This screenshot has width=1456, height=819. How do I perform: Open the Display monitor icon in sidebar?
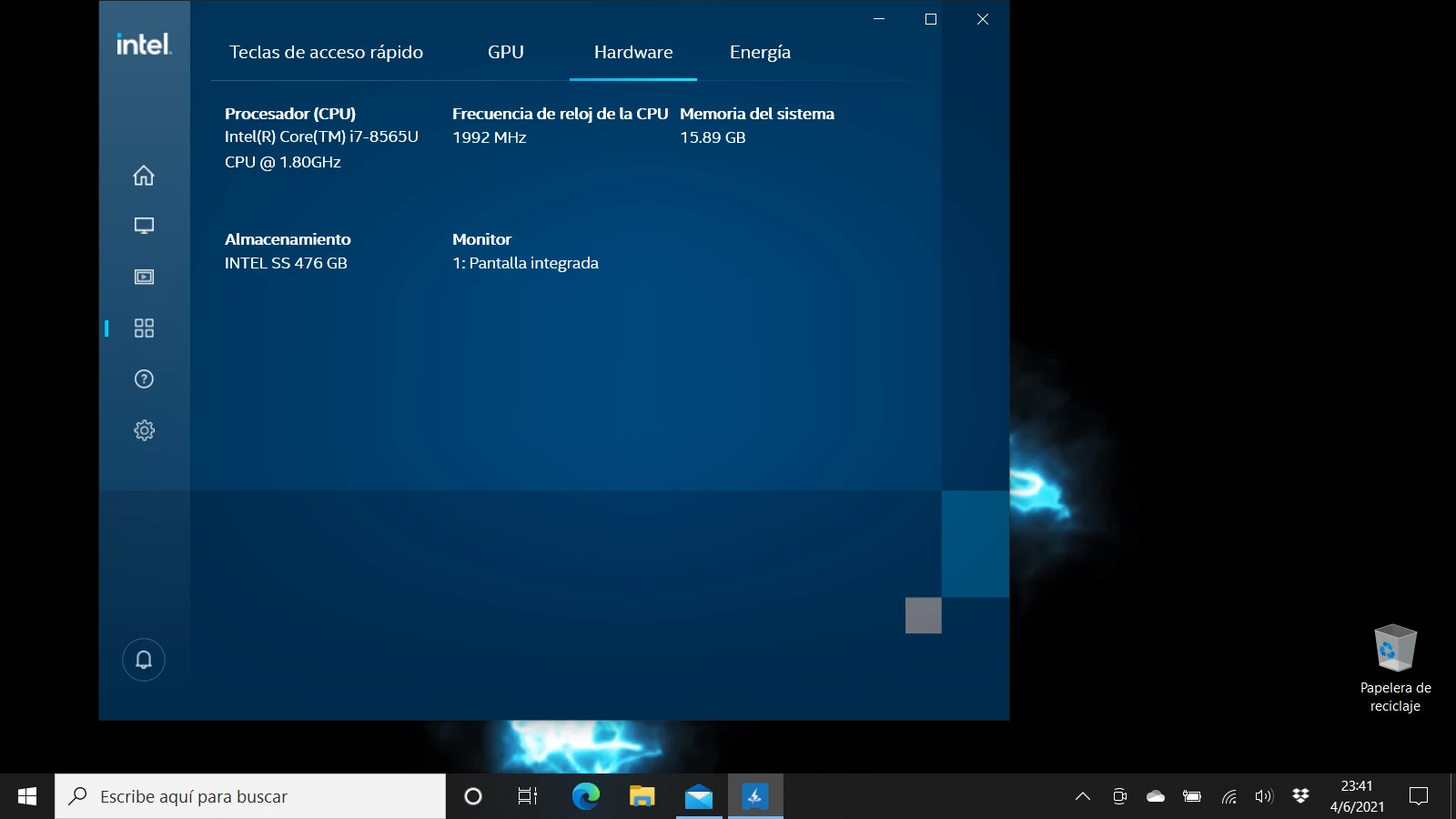pos(144,226)
